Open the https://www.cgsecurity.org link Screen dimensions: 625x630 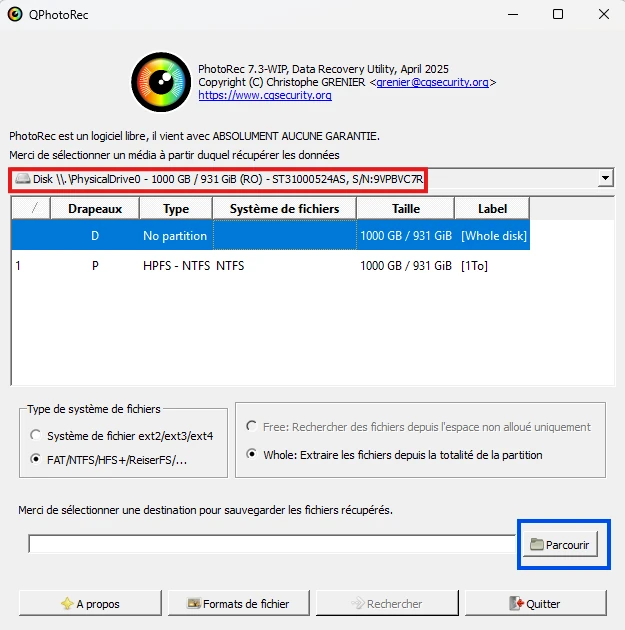point(265,95)
